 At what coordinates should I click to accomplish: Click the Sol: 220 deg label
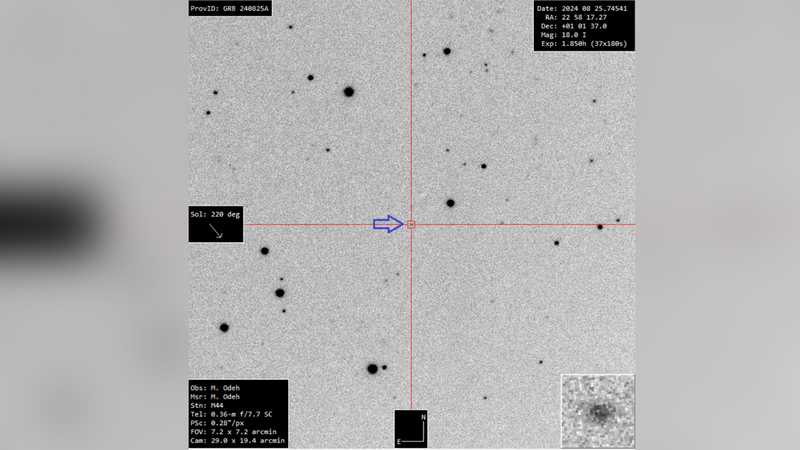[x=215, y=214]
